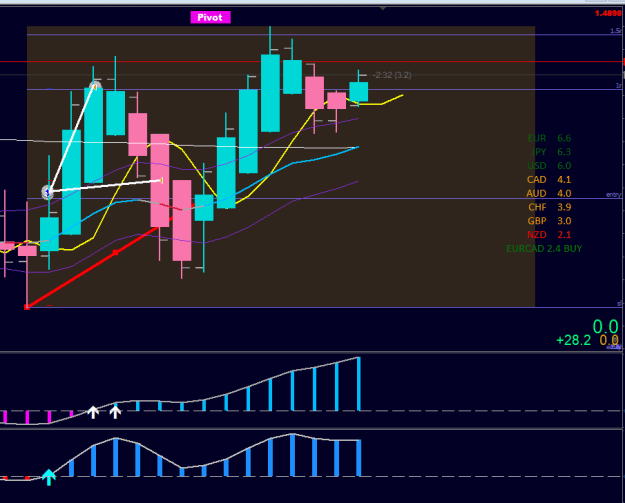Select the white trendline's circled lower anchor
The height and width of the screenshot is (503, 625).
coord(48,193)
